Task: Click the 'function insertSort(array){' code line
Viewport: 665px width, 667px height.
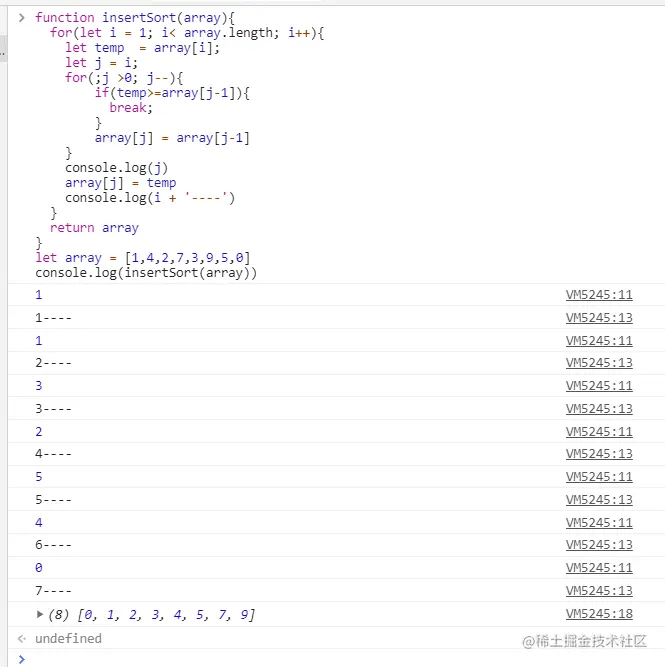Action: [x=134, y=17]
